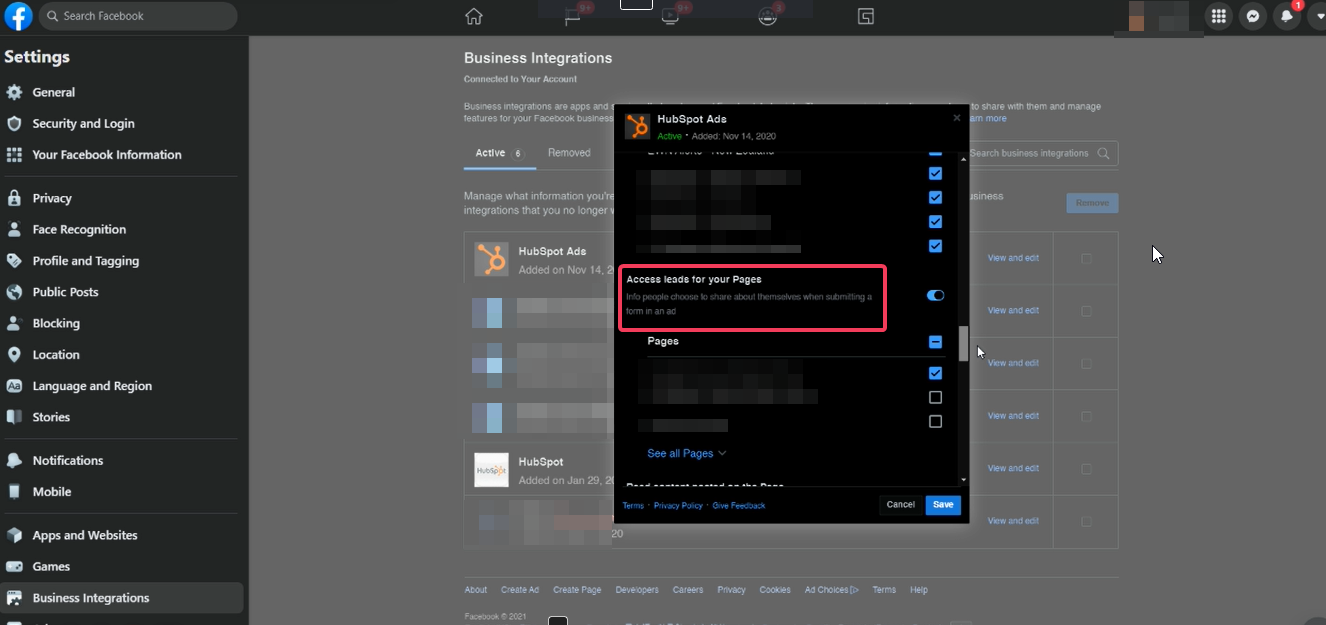1326x625 pixels.
Task: Open the Gaming icon in top bar
Action: pos(866,16)
